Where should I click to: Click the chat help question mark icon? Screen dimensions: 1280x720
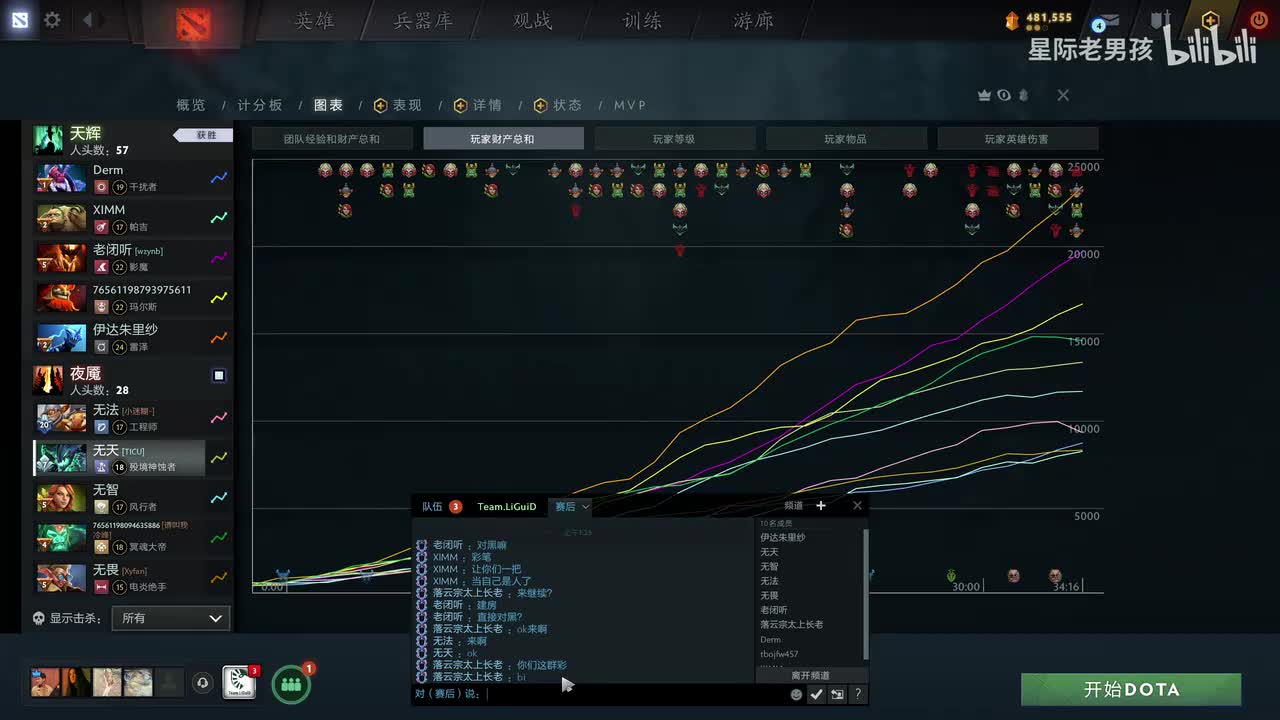click(857, 694)
